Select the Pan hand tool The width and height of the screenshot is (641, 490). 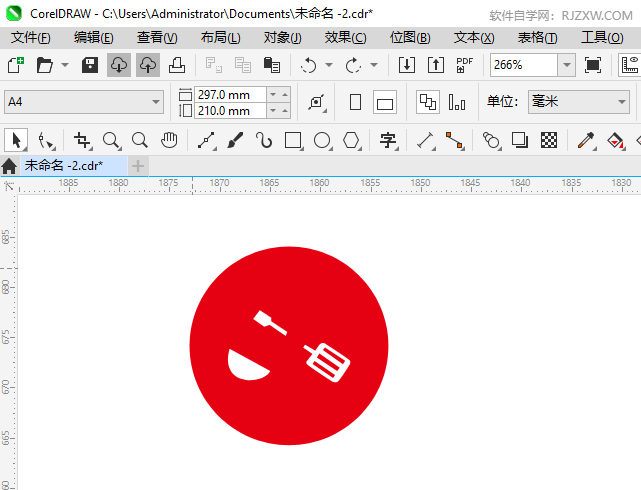pos(169,141)
